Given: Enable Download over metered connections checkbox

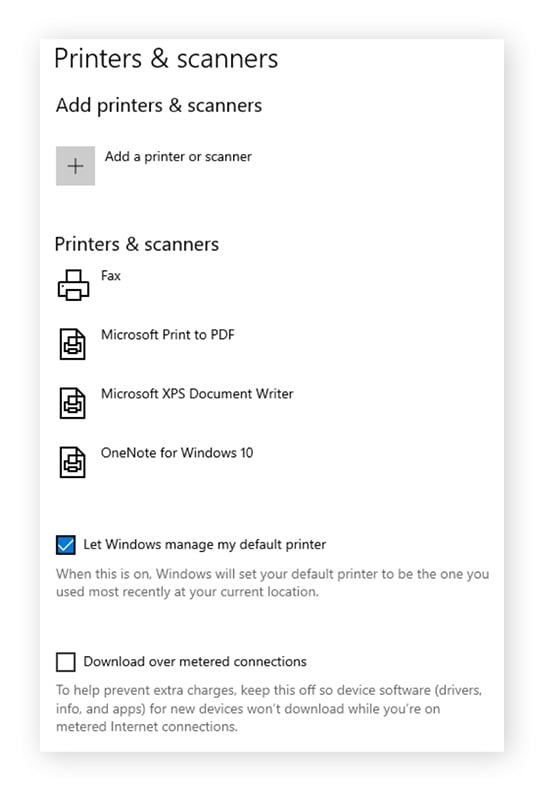Looking at the screenshot, I should pyautogui.click(x=66, y=662).
